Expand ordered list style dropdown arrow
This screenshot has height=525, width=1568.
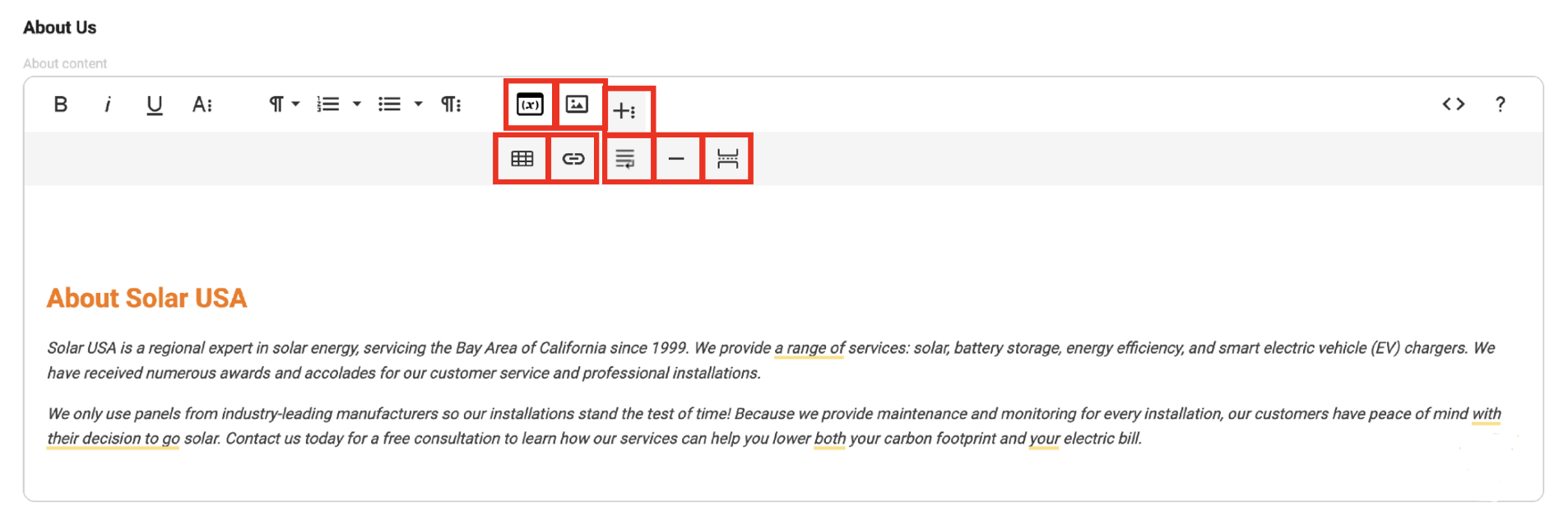tap(357, 105)
